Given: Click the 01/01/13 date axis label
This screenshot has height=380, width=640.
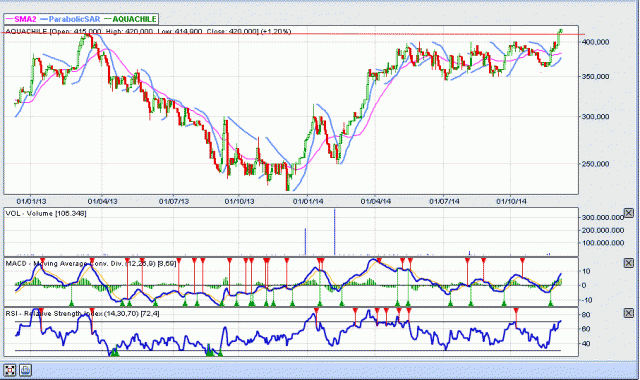Looking at the screenshot, I should coord(31,201).
